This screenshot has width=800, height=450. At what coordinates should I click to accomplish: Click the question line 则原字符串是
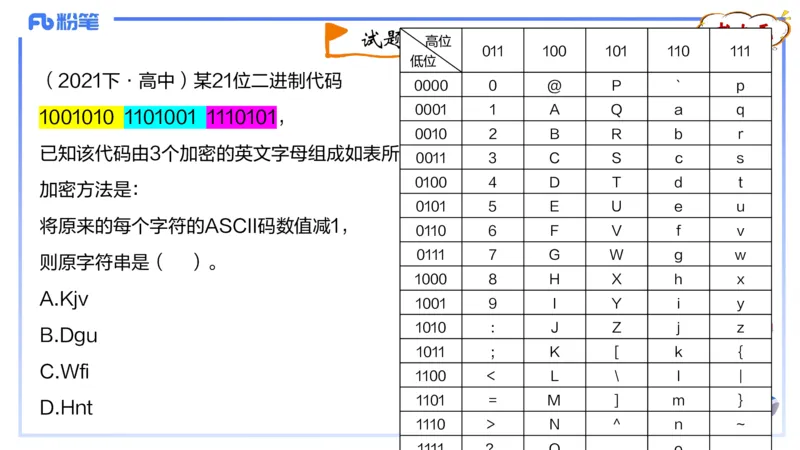(x=129, y=263)
